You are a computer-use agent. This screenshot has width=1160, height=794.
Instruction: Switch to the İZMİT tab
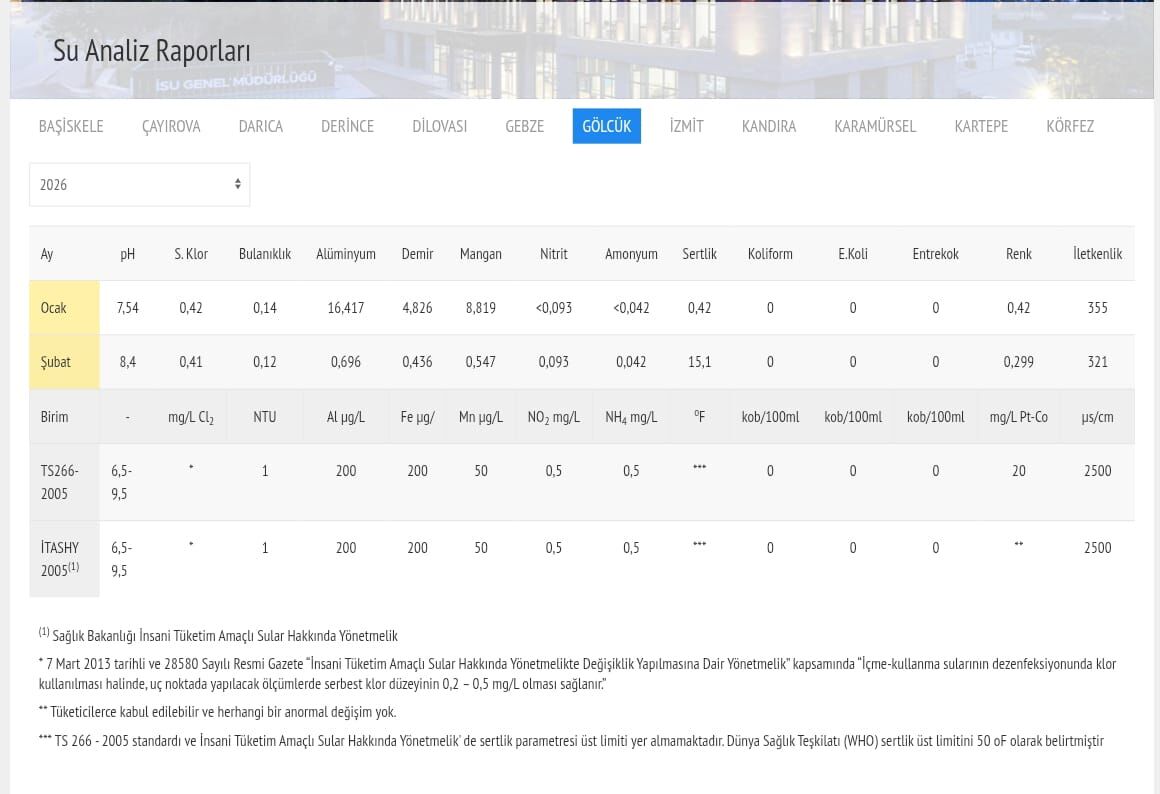(686, 126)
